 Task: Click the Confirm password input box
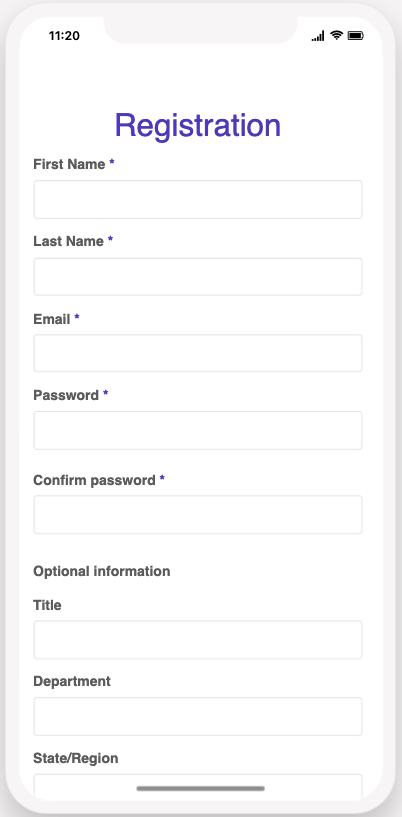coord(198,515)
